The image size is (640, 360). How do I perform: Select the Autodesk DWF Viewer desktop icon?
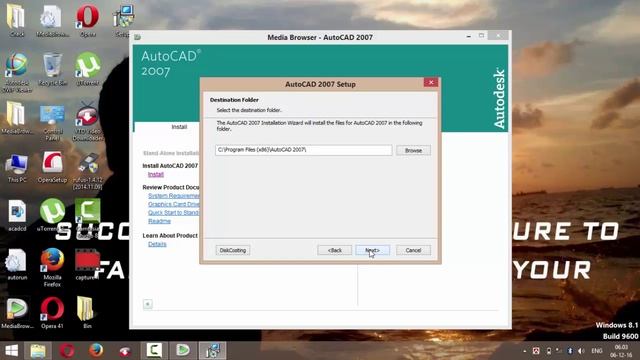click(x=17, y=73)
